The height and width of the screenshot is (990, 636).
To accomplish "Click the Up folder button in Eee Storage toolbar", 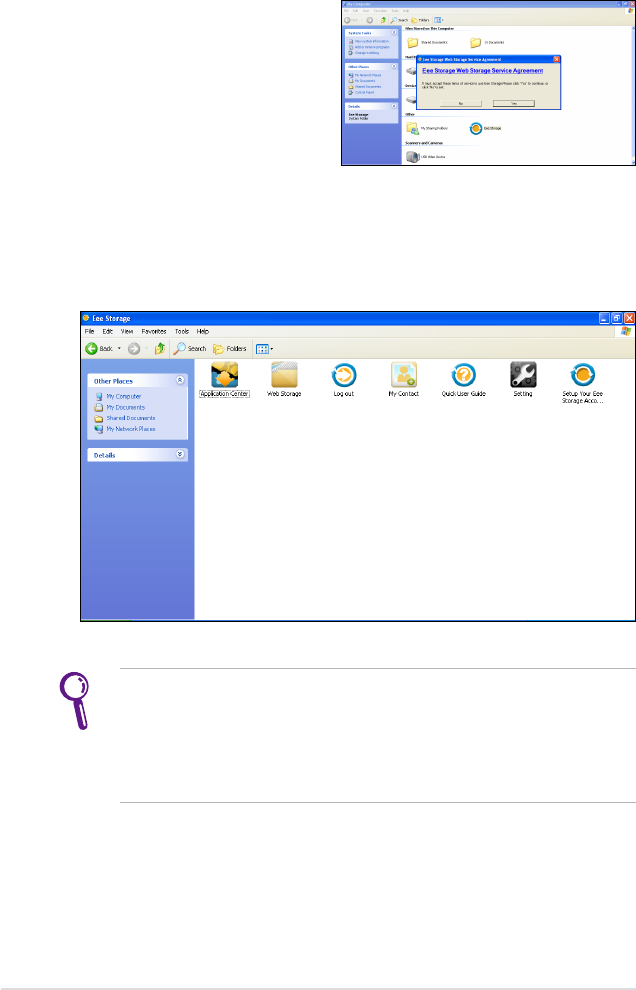I will coord(160,349).
